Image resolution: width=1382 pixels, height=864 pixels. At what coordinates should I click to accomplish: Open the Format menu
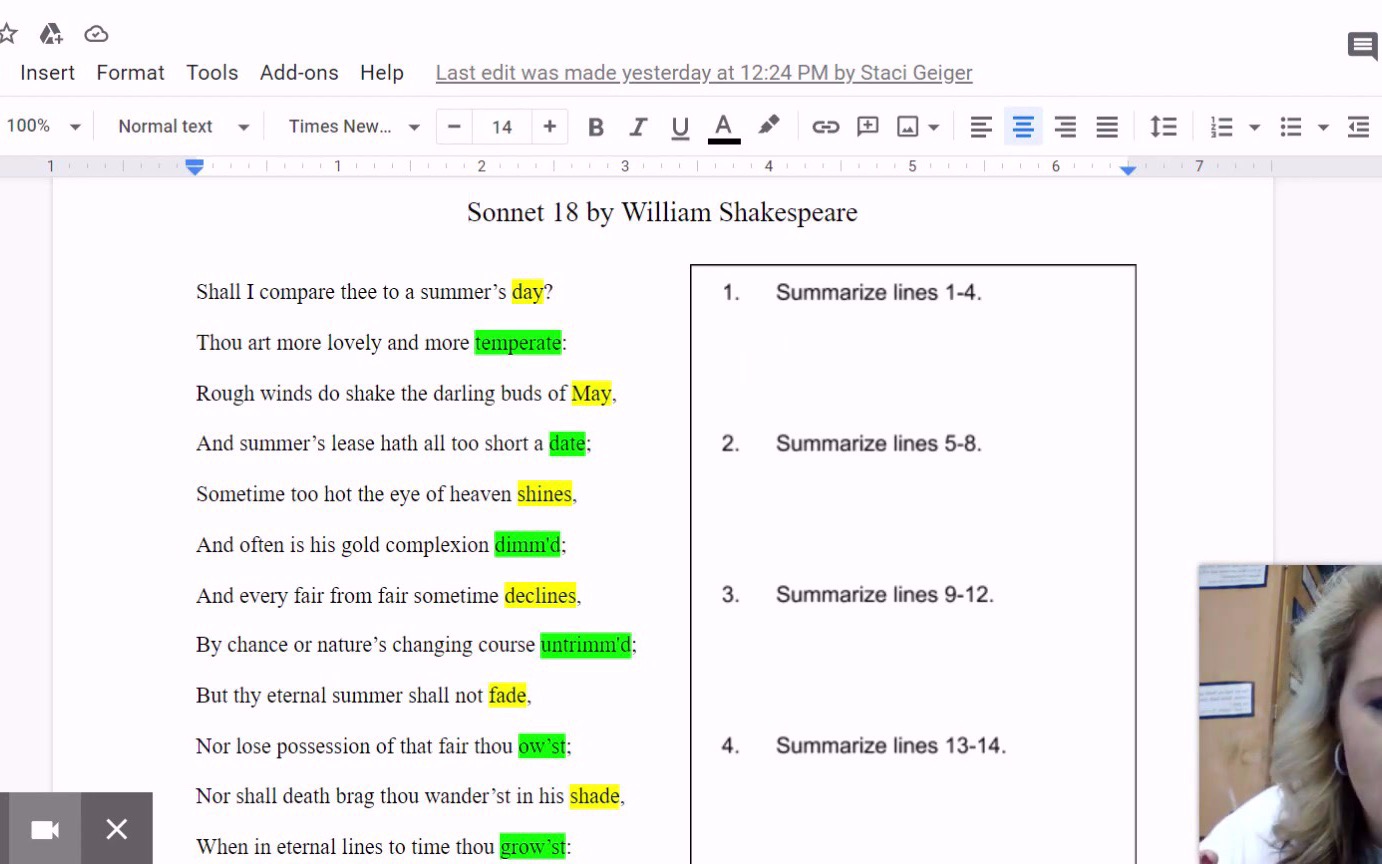pos(130,73)
